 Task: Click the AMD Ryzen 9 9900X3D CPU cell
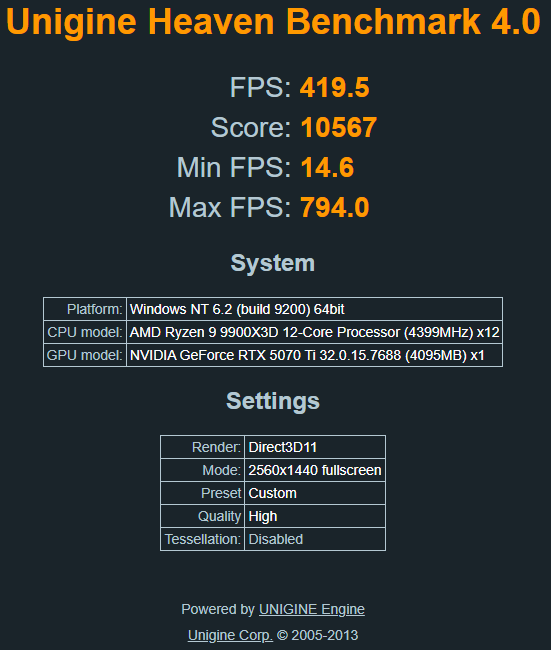315,332
